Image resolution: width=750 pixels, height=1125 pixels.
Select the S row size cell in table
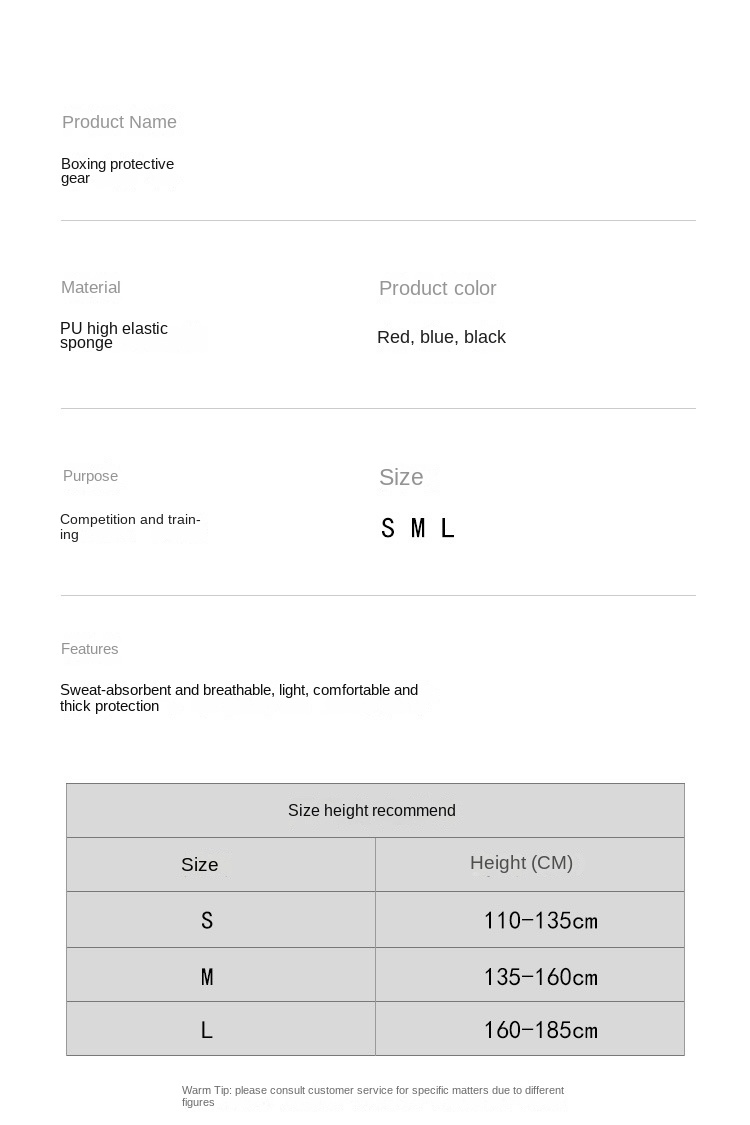(x=207, y=920)
